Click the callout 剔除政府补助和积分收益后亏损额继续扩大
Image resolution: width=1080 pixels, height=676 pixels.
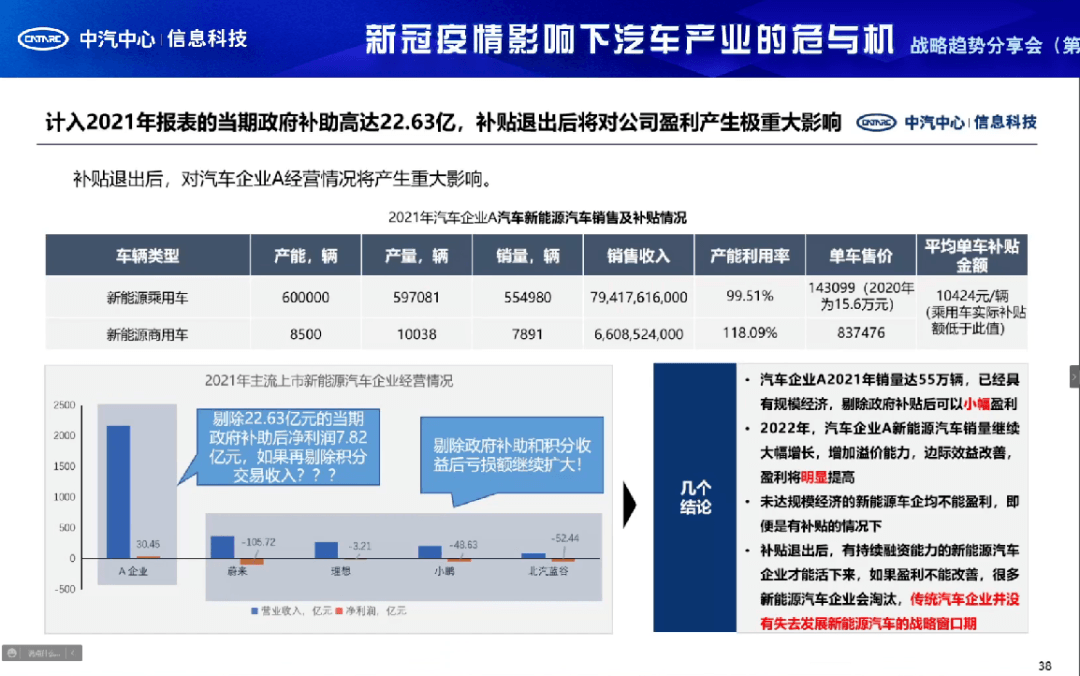click(512, 455)
